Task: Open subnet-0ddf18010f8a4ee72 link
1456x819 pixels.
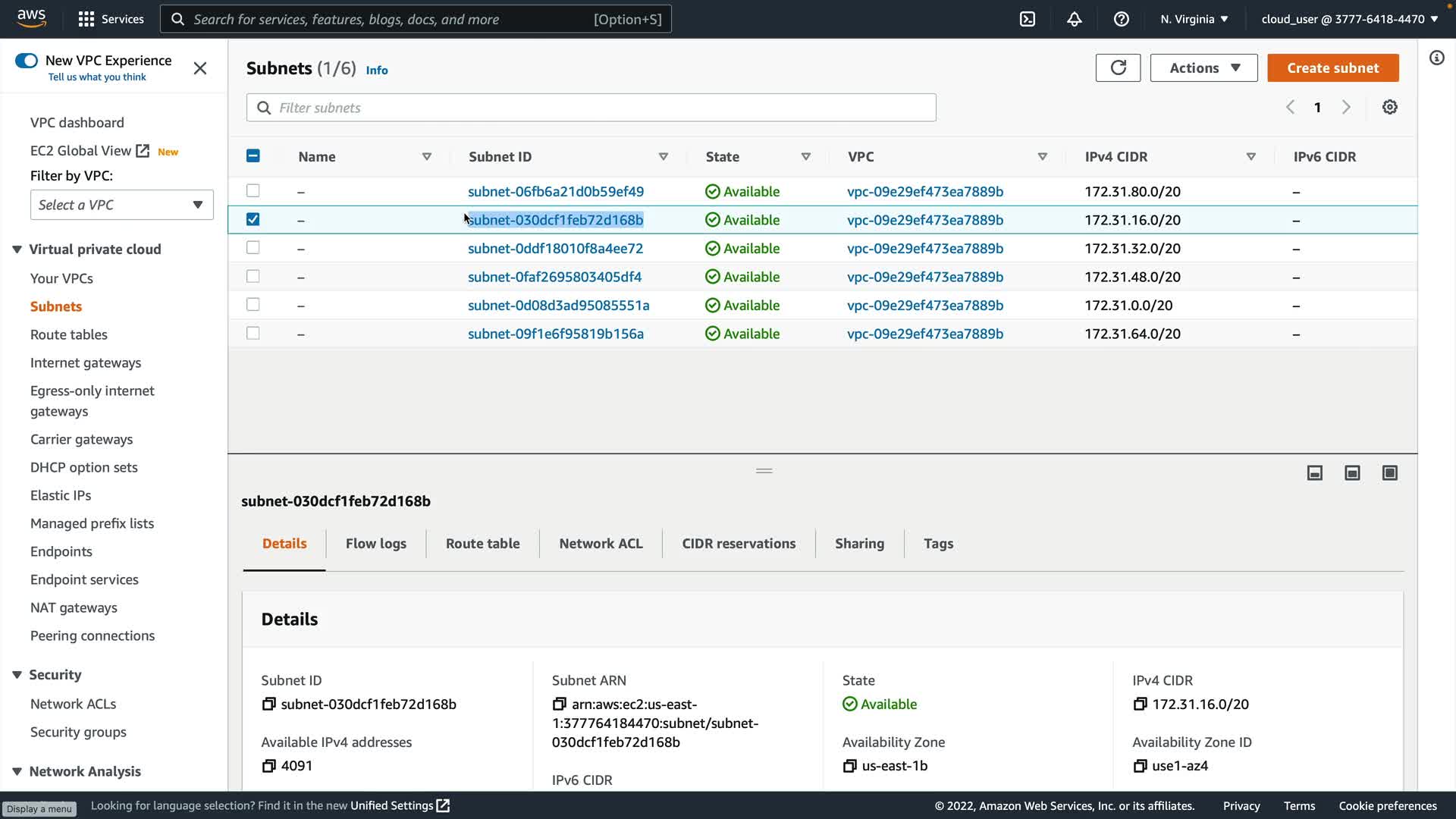Action: click(x=555, y=249)
